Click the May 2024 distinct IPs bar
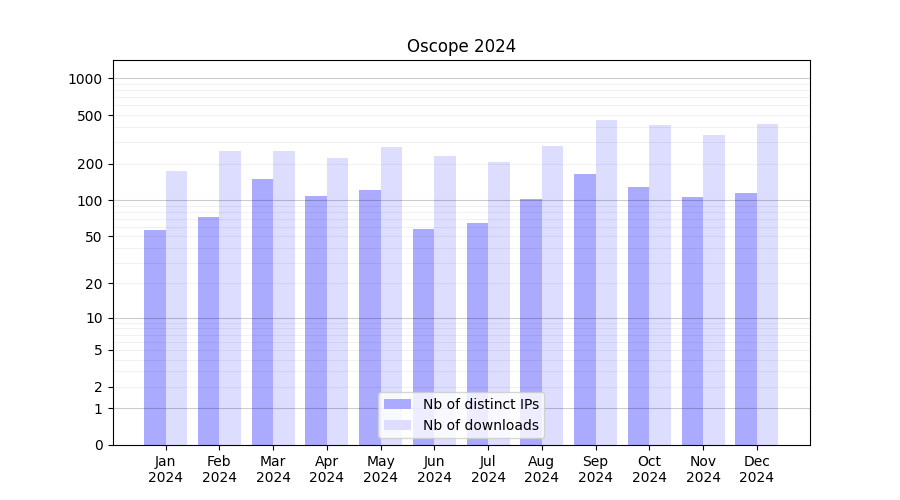900x500 pixels. [370, 317]
